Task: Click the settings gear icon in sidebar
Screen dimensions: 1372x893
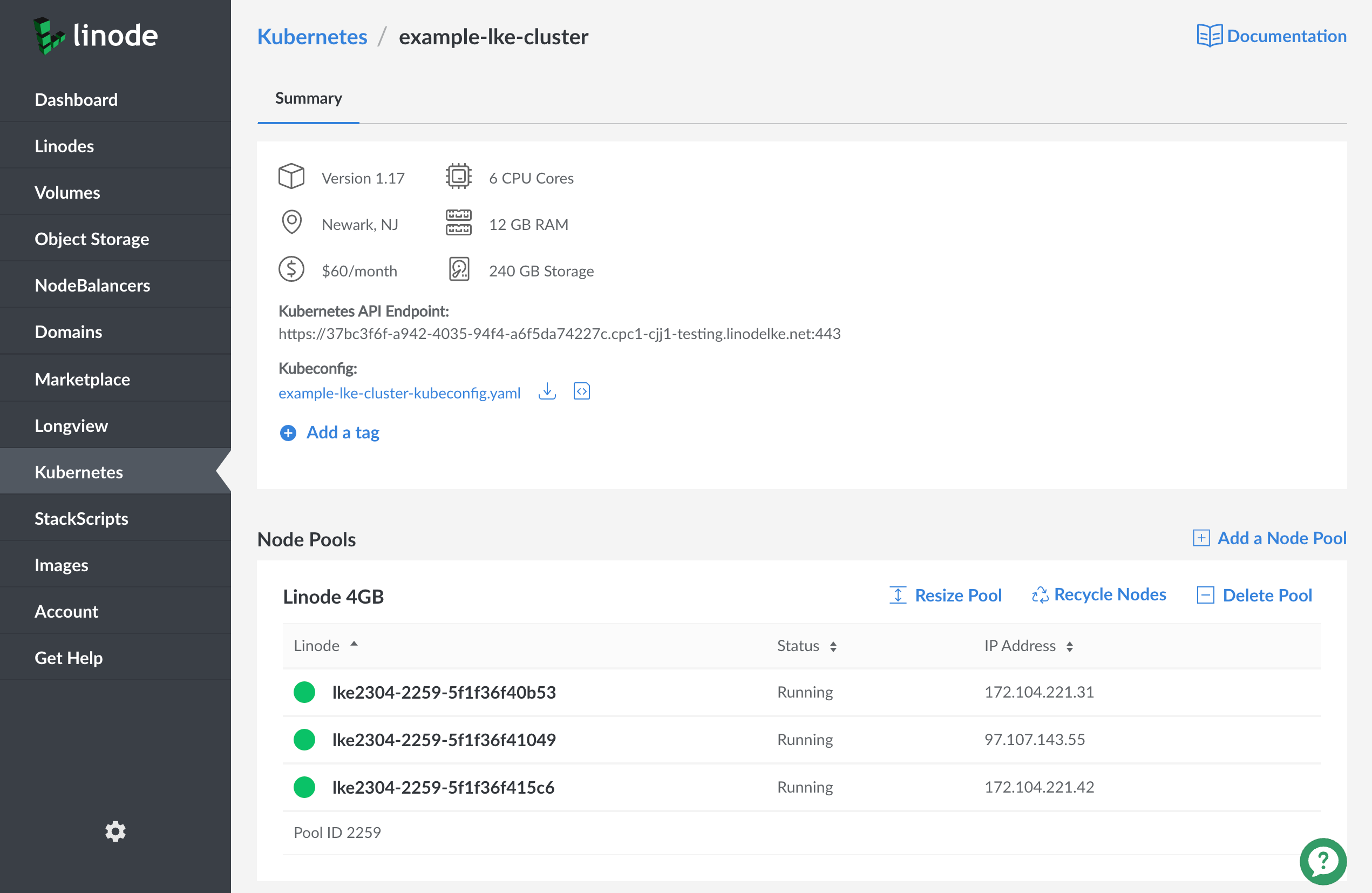Action: (x=116, y=831)
